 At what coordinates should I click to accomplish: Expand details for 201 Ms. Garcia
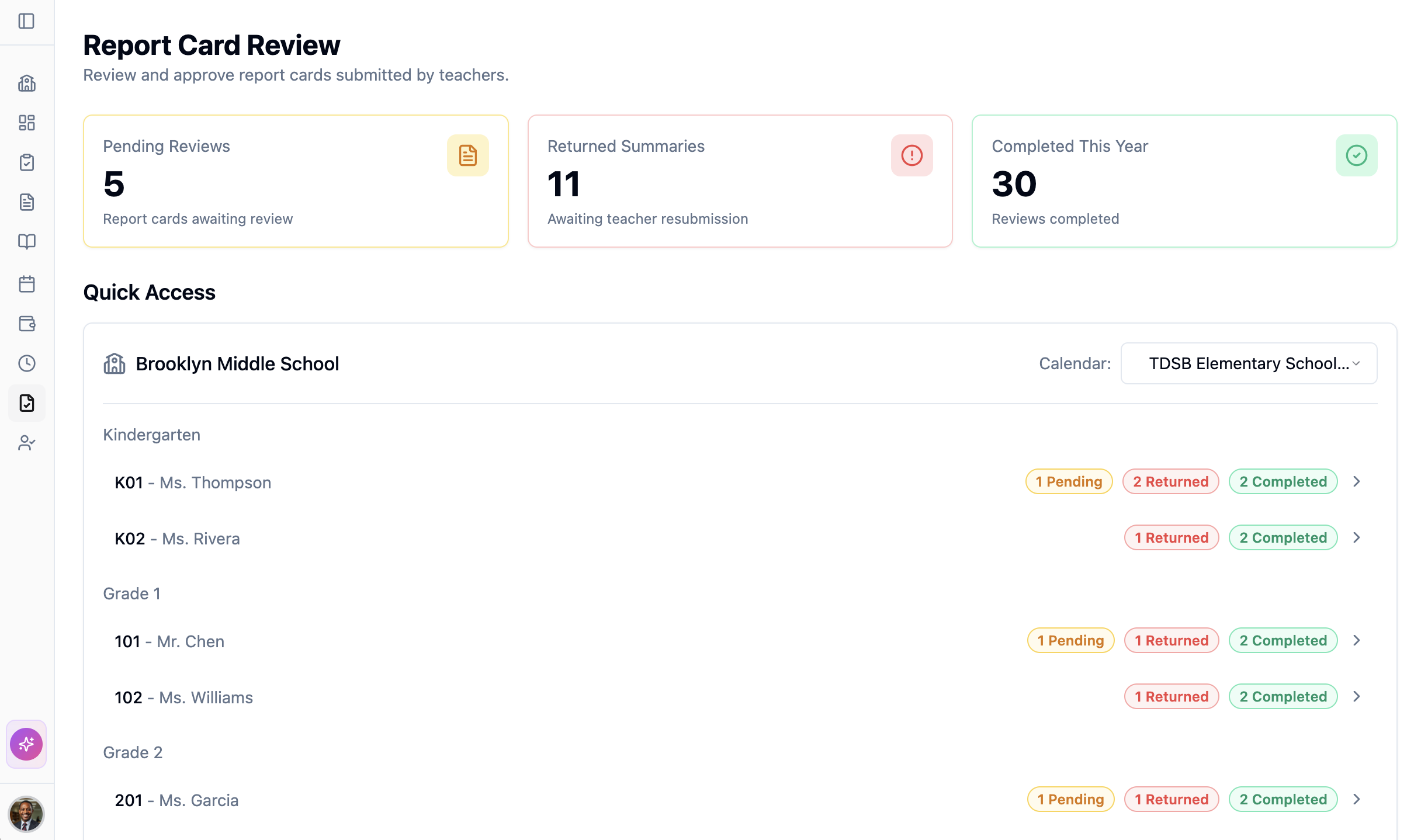coord(1357,799)
